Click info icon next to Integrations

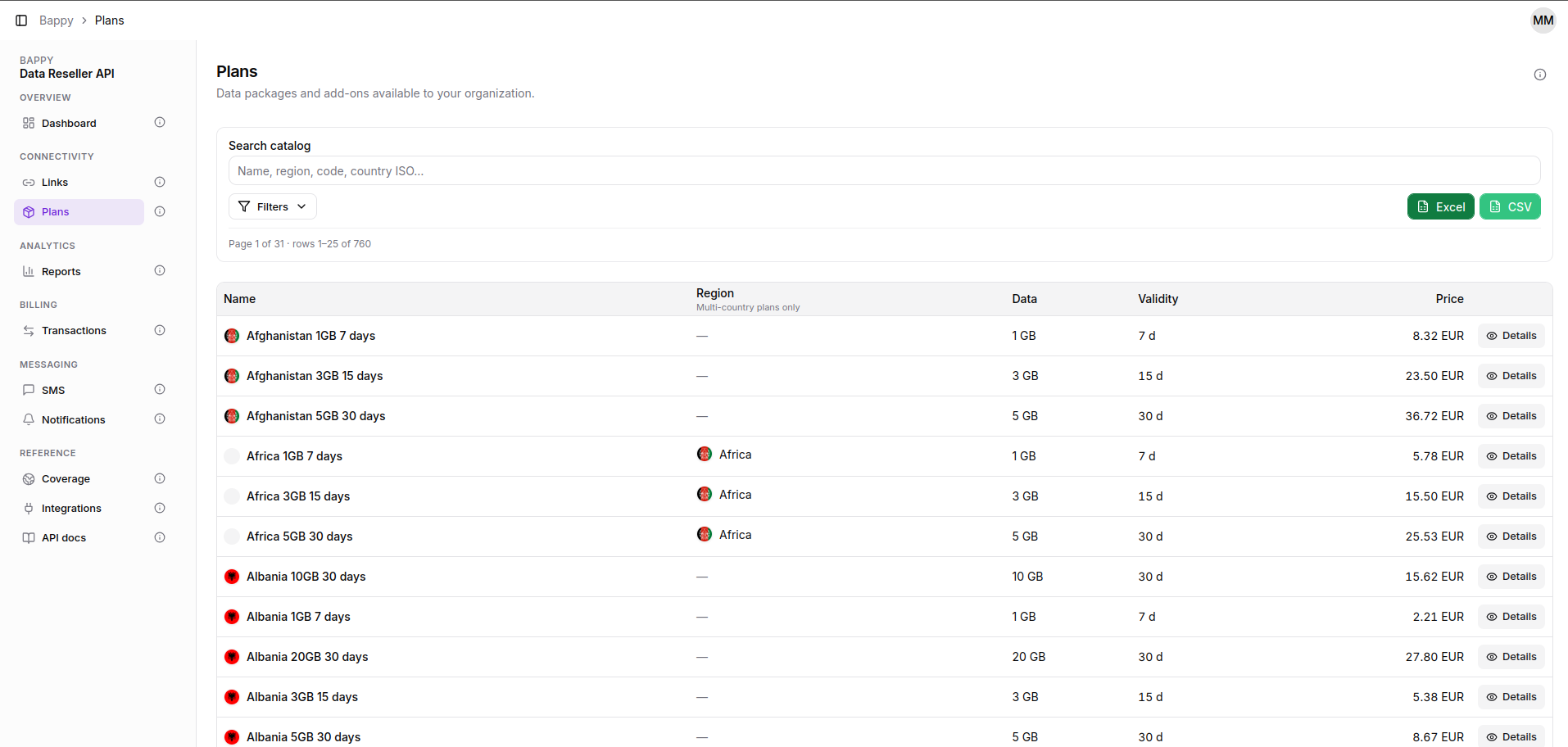point(160,508)
